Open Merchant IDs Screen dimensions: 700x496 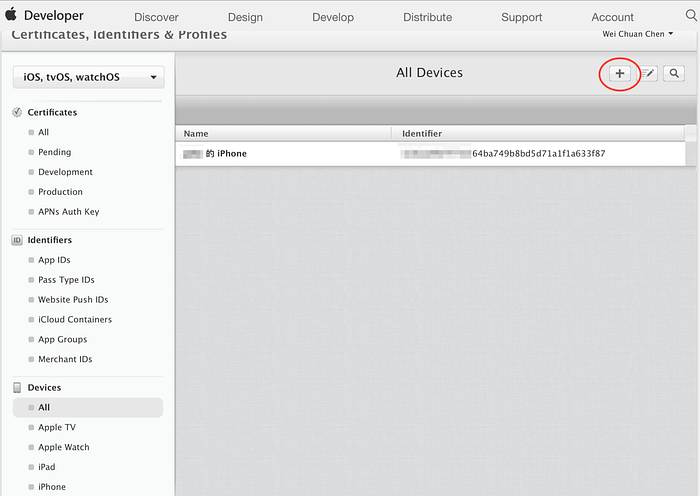coord(65,359)
